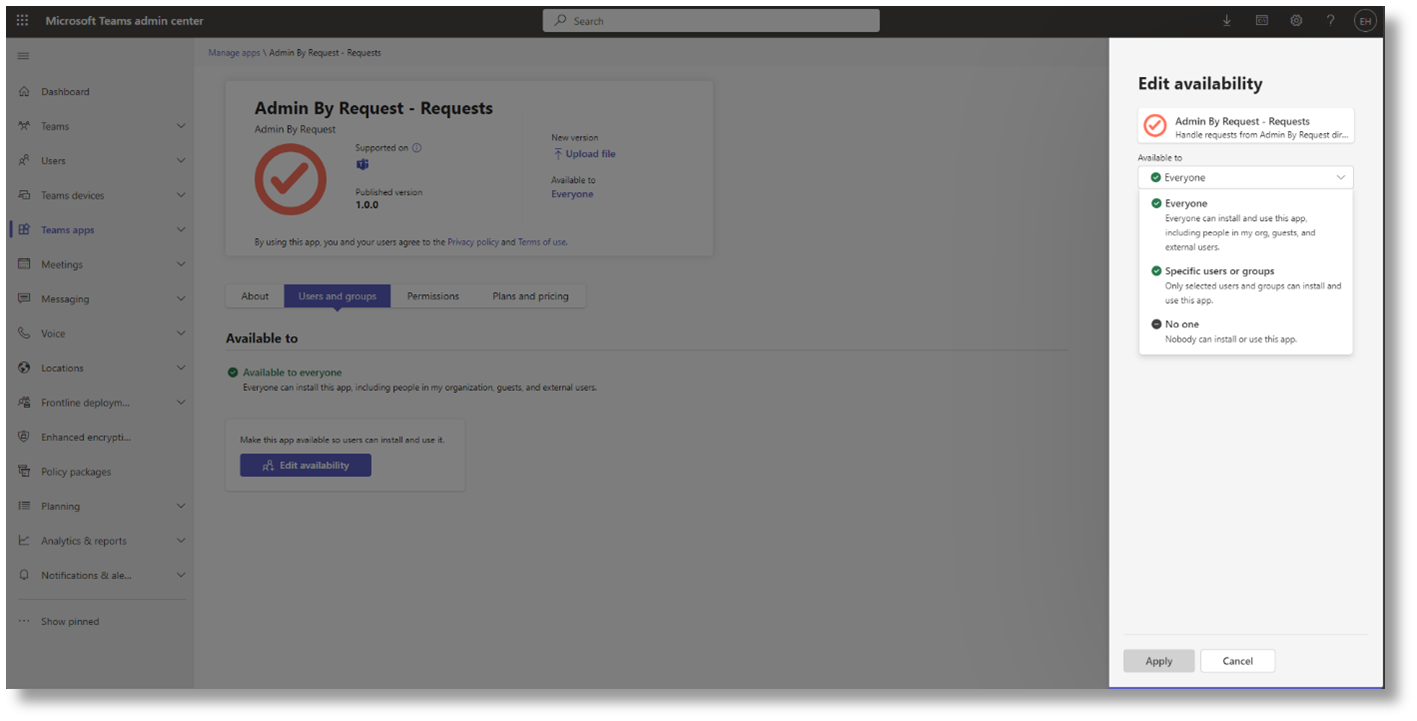Image resolution: width=1417 pixels, height=721 pixels.
Task: Click the Available to everyone status text
Action: (292, 372)
